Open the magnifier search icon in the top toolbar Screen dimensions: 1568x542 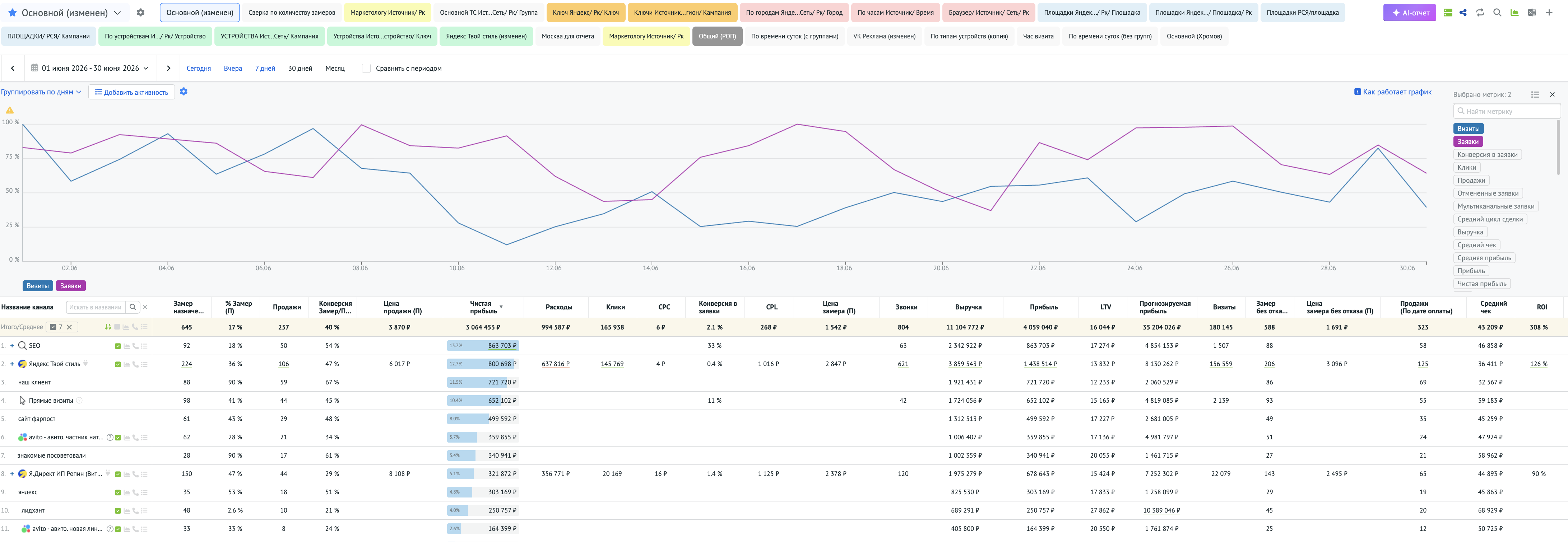click(x=1497, y=12)
